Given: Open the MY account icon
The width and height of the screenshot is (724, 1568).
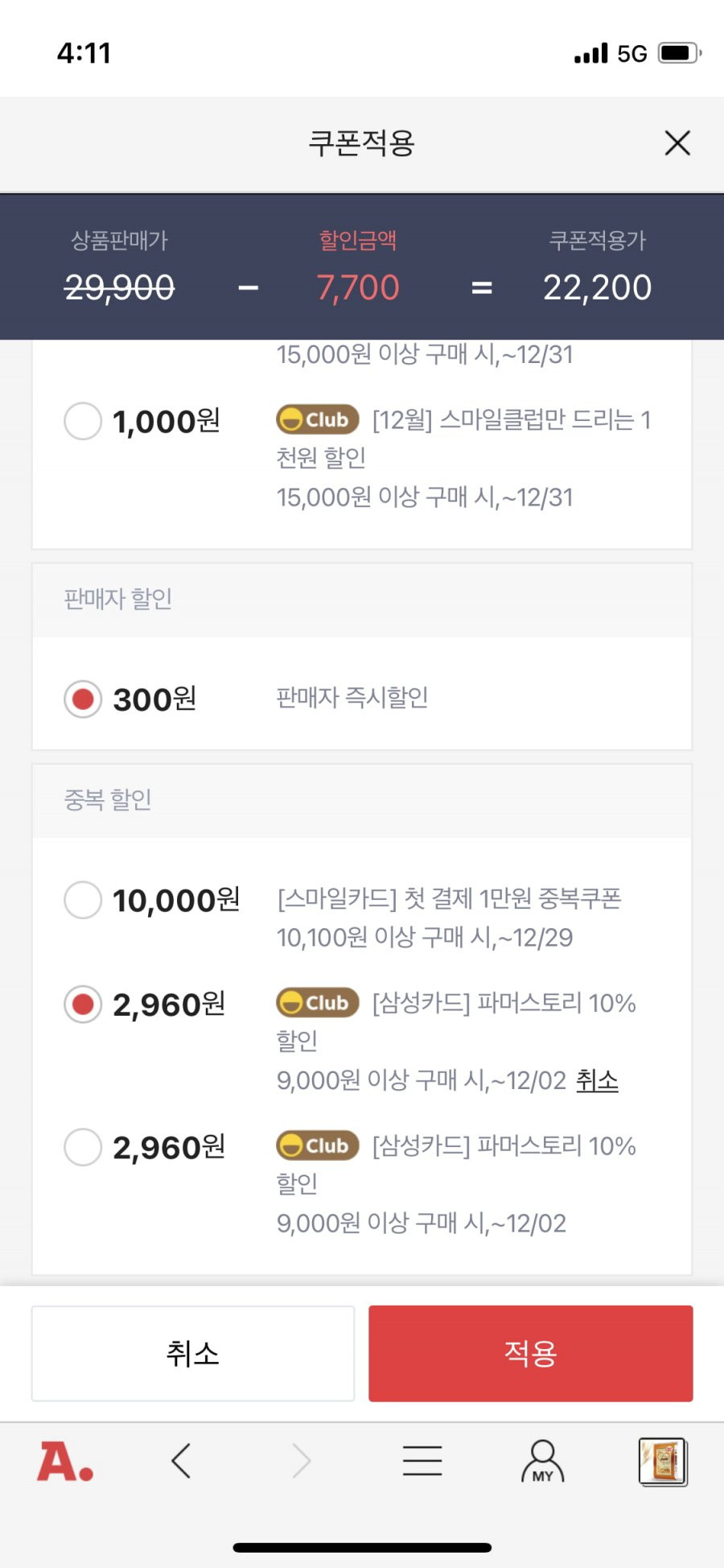Looking at the screenshot, I should pos(543,1461).
